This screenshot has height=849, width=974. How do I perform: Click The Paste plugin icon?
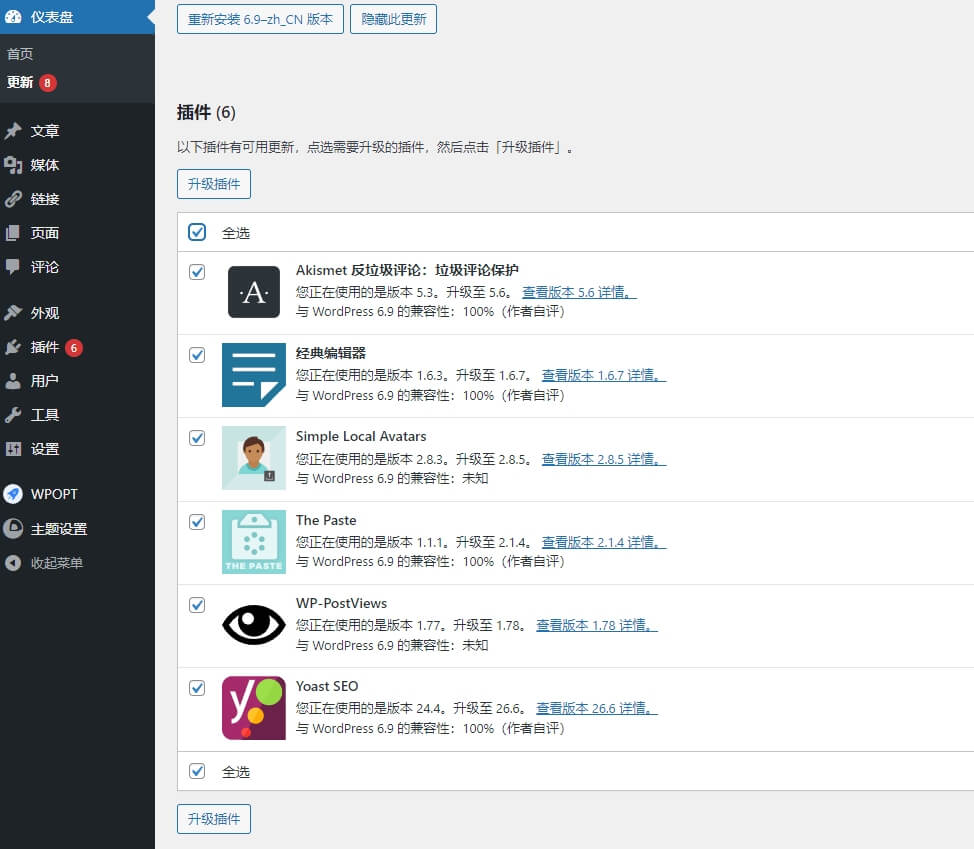[253, 541]
